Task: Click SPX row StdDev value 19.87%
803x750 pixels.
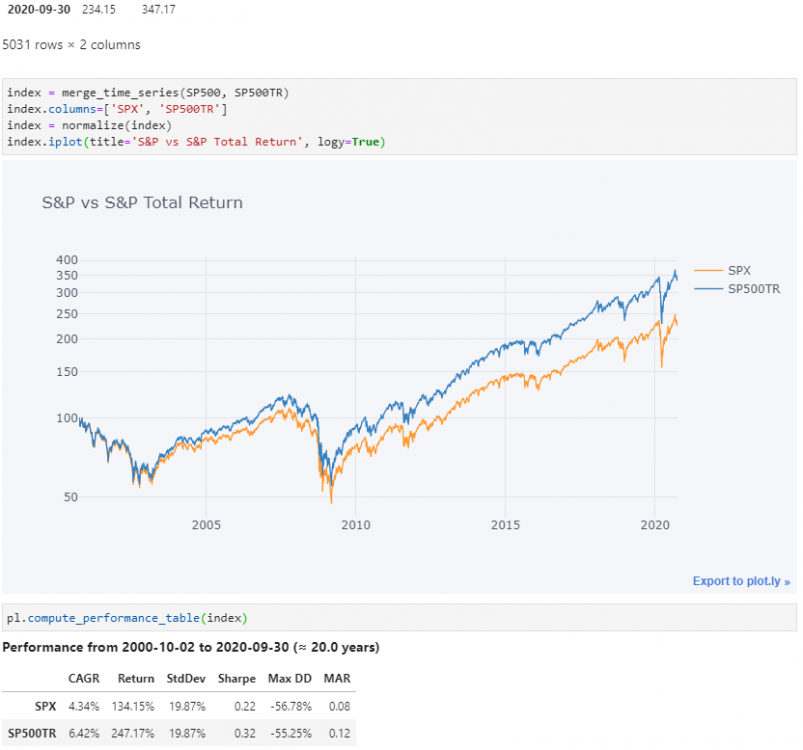Action: pos(187,706)
